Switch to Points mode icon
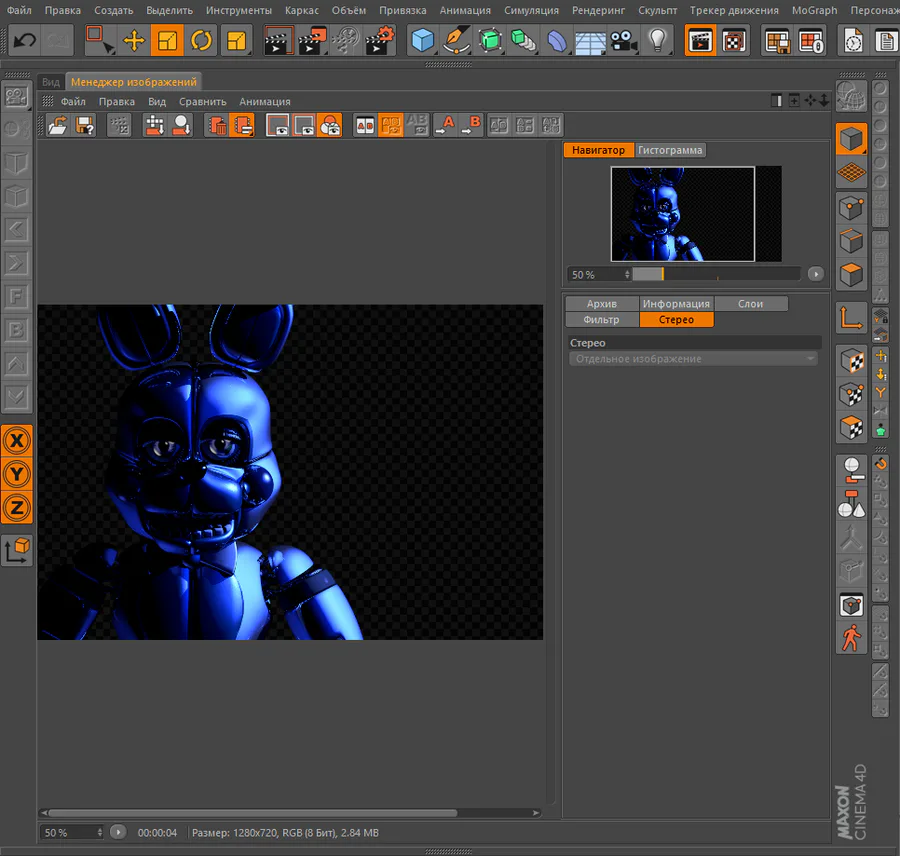Viewport: 900px width, 856px height. point(851,207)
